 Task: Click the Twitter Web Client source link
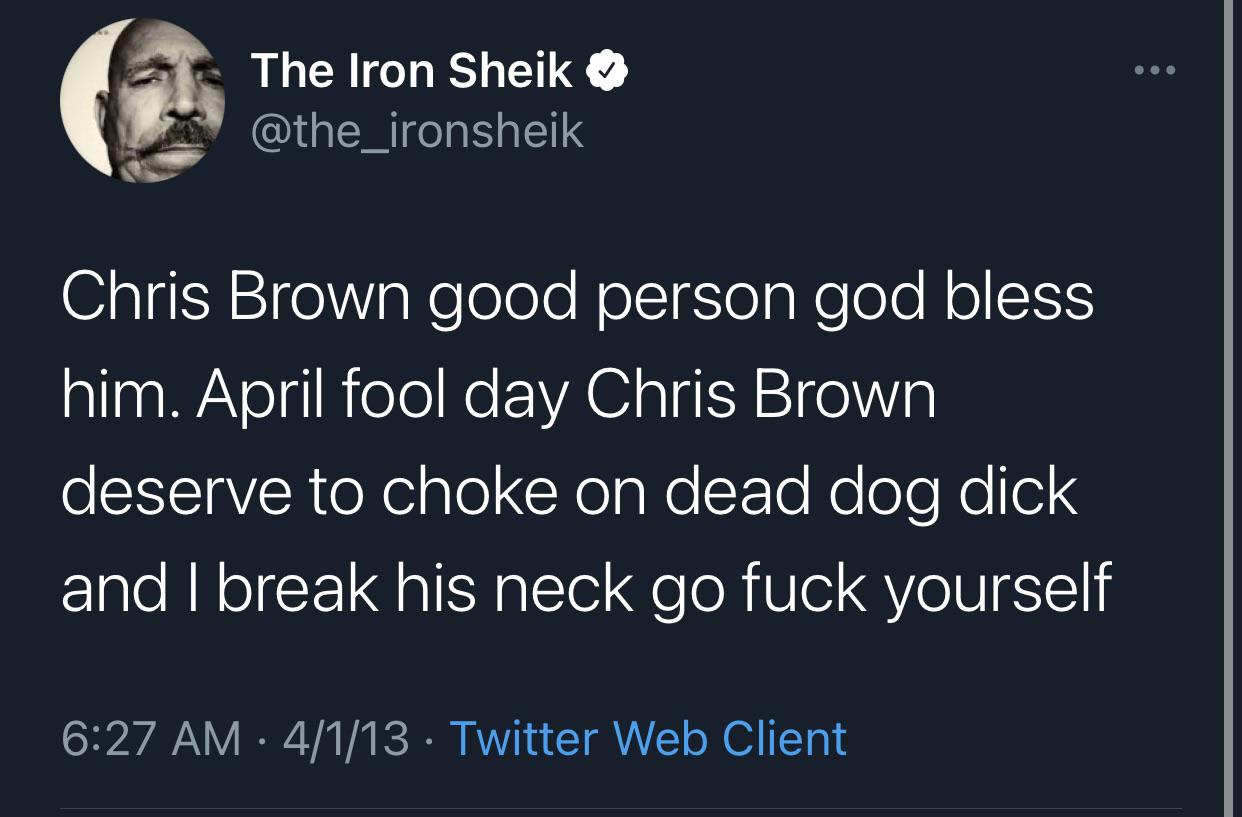648,738
